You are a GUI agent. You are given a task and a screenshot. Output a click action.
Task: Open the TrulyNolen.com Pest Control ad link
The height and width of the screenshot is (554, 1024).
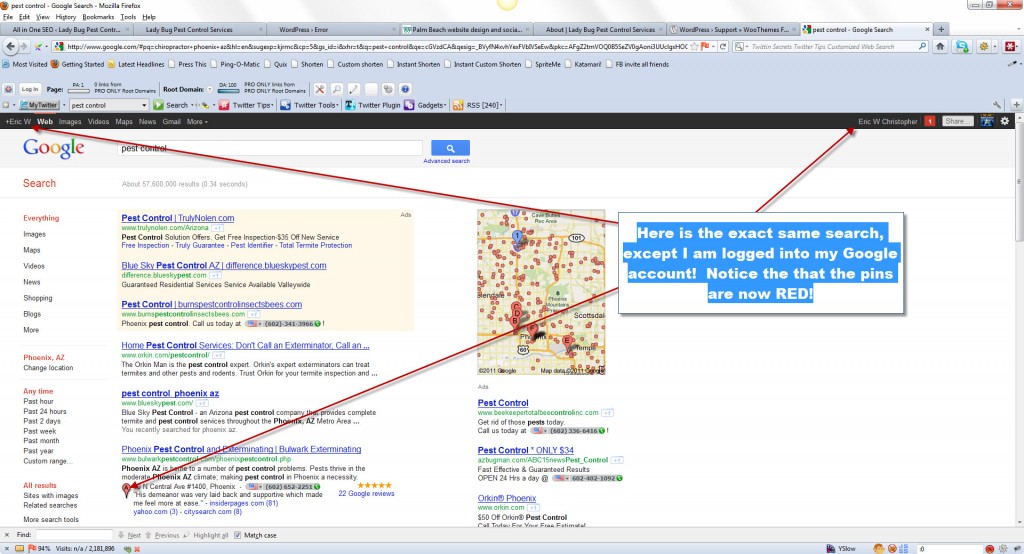click(178, 218)
